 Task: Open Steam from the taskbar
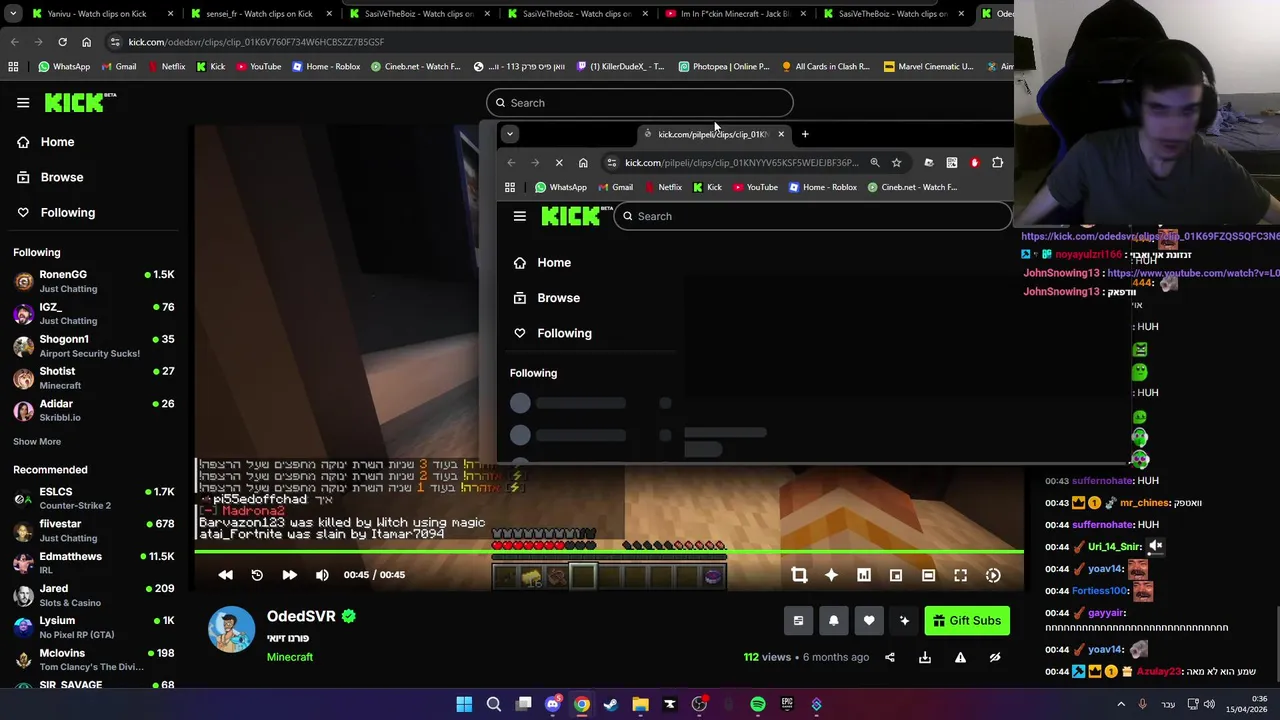coord(611,704)
